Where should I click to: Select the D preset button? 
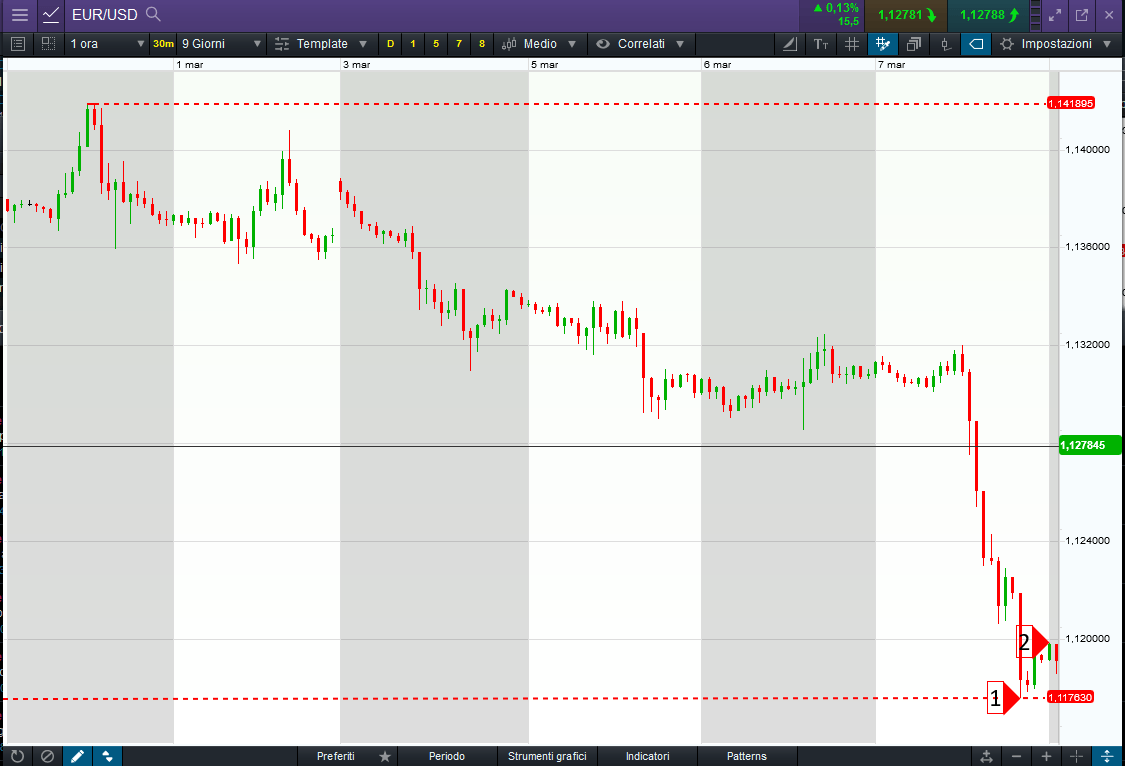(390, 44)
